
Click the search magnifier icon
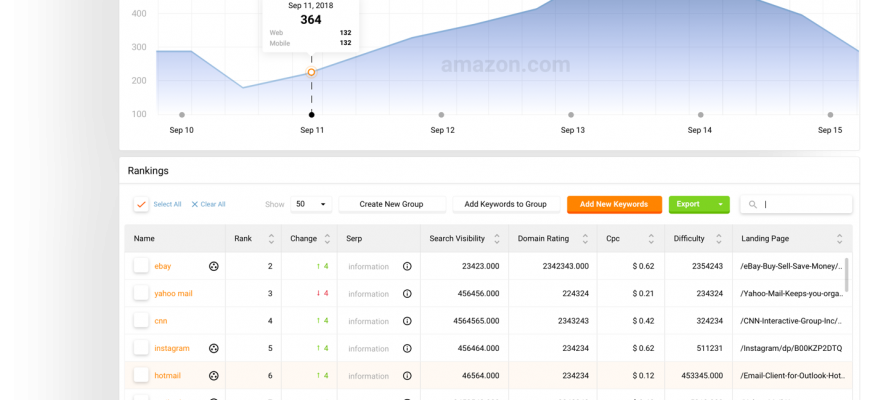click(x=752, y=204)
